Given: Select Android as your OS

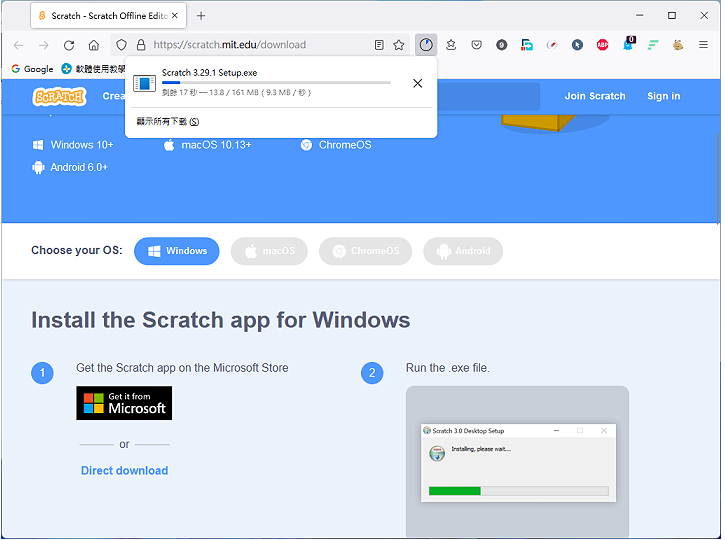Looking at the screenshot, I should point(463,251).
